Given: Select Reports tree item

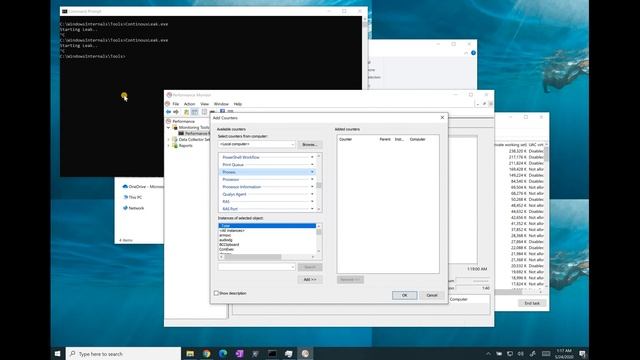Looking at the screenshot, I should tap(185, 146).
